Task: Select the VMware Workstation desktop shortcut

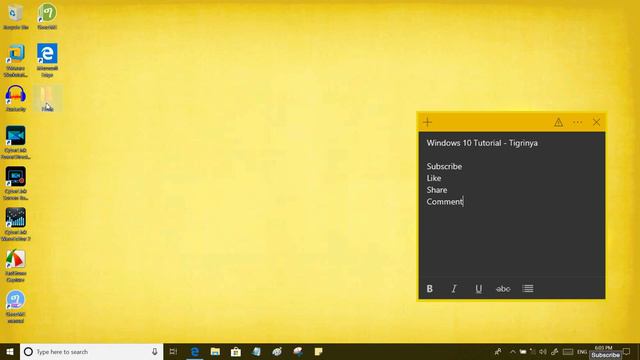Action: point(16,60)
